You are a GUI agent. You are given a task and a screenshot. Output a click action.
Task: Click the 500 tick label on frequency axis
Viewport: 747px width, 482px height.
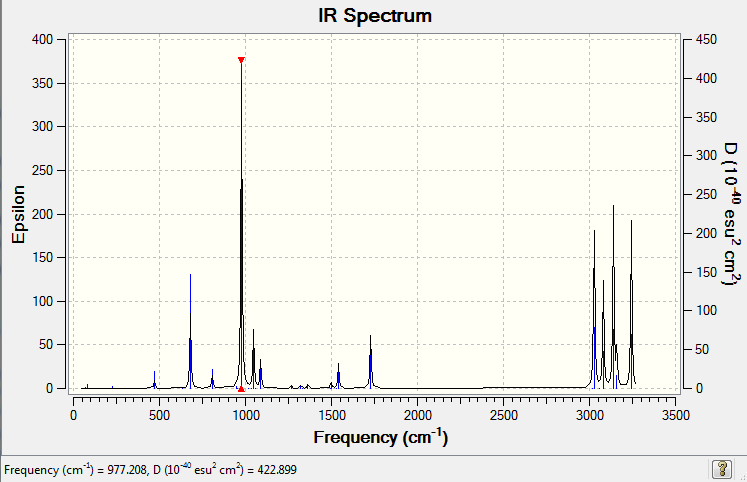point(160,415)
